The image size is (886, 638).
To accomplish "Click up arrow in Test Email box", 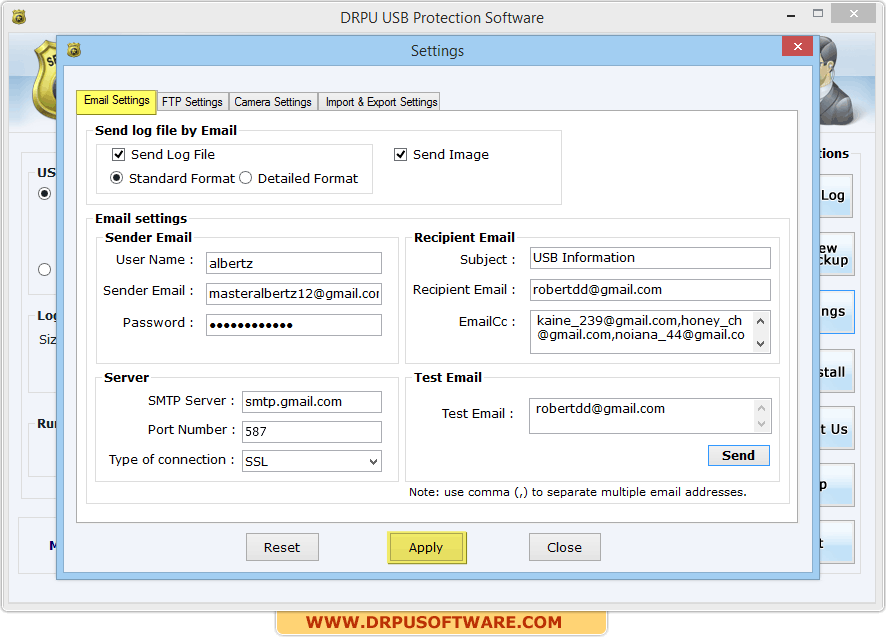I will (x=761, y=408).
